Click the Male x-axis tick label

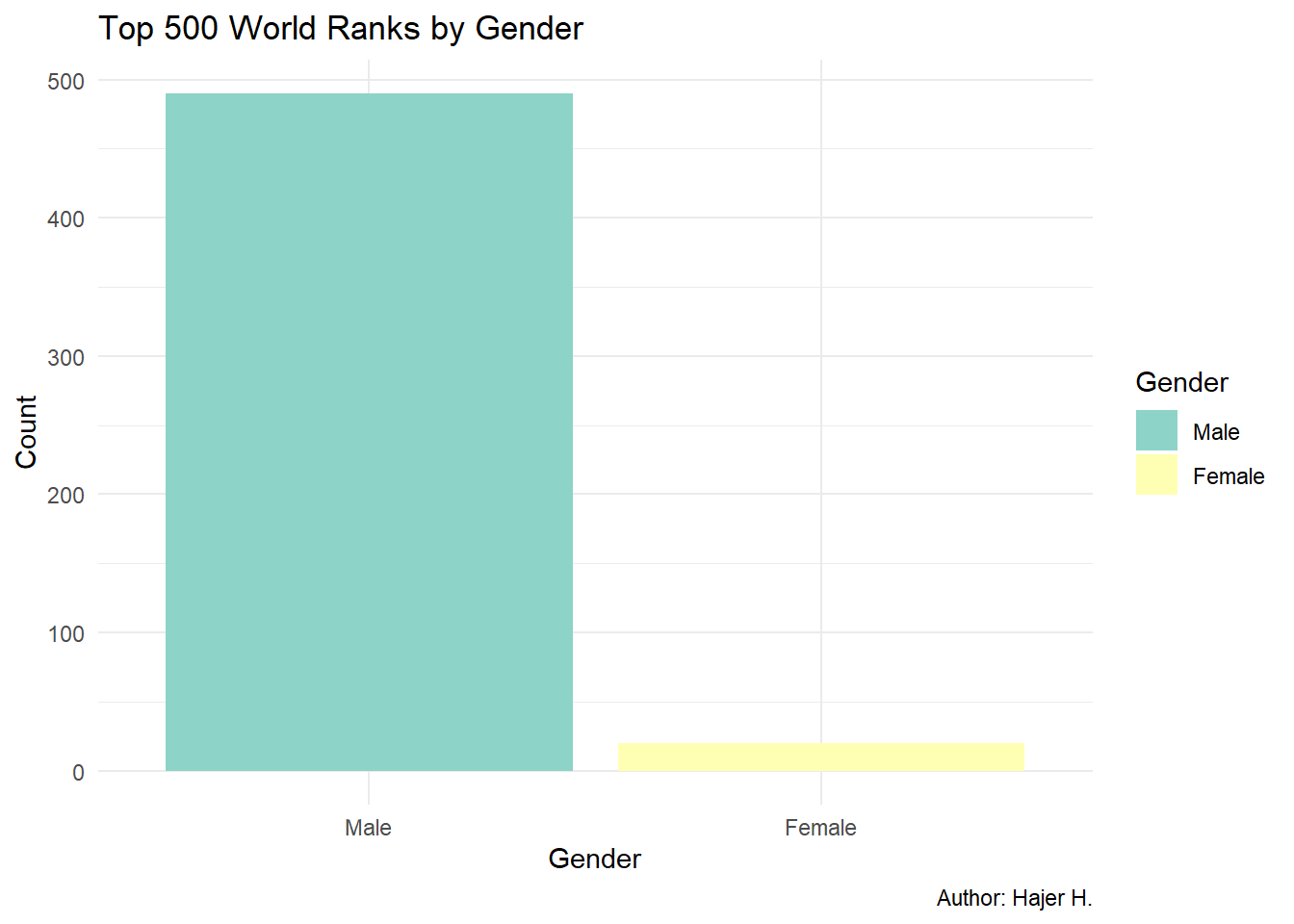point(368,828)
